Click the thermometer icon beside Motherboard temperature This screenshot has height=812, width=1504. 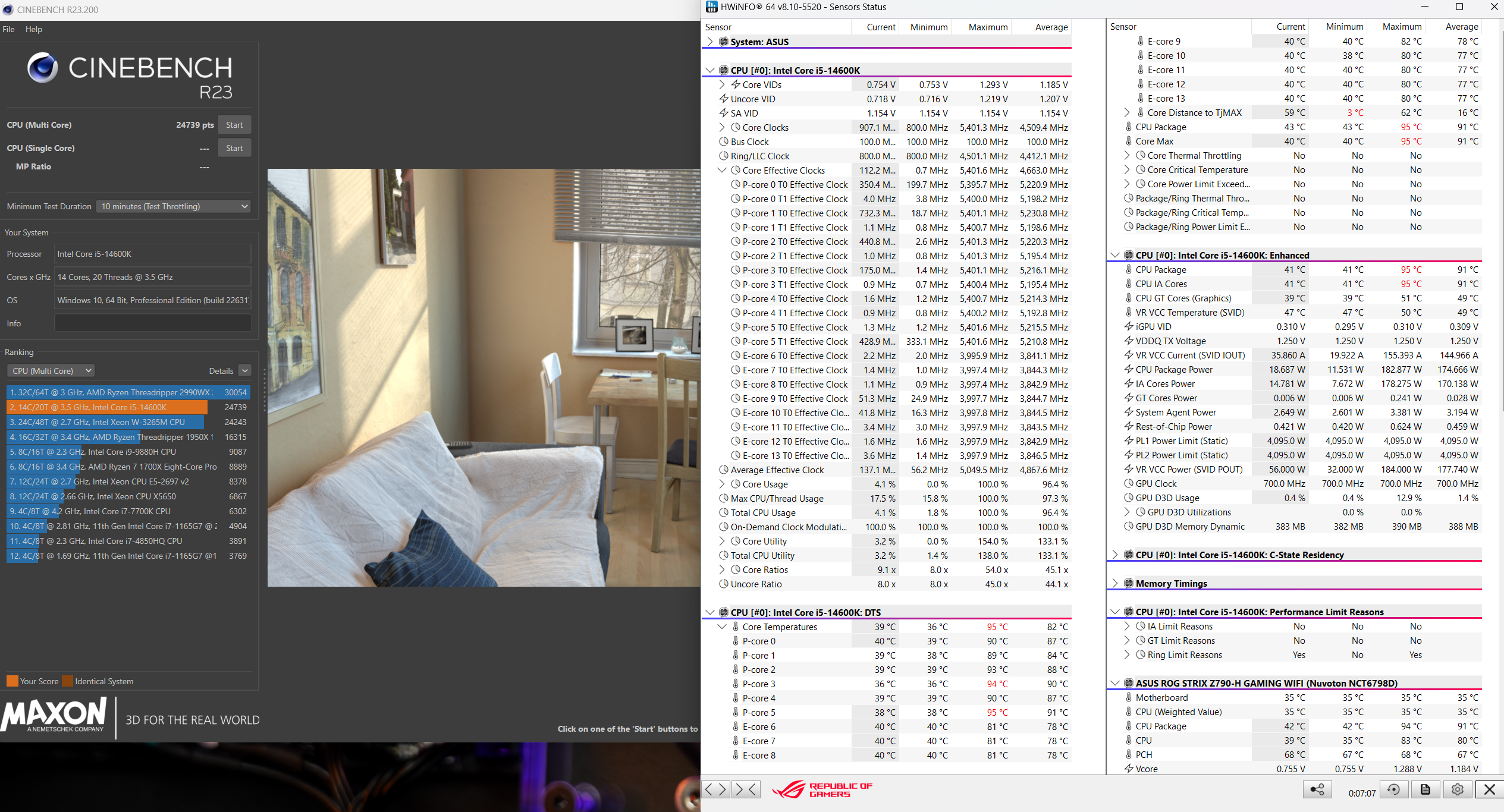pos(1129,697)
